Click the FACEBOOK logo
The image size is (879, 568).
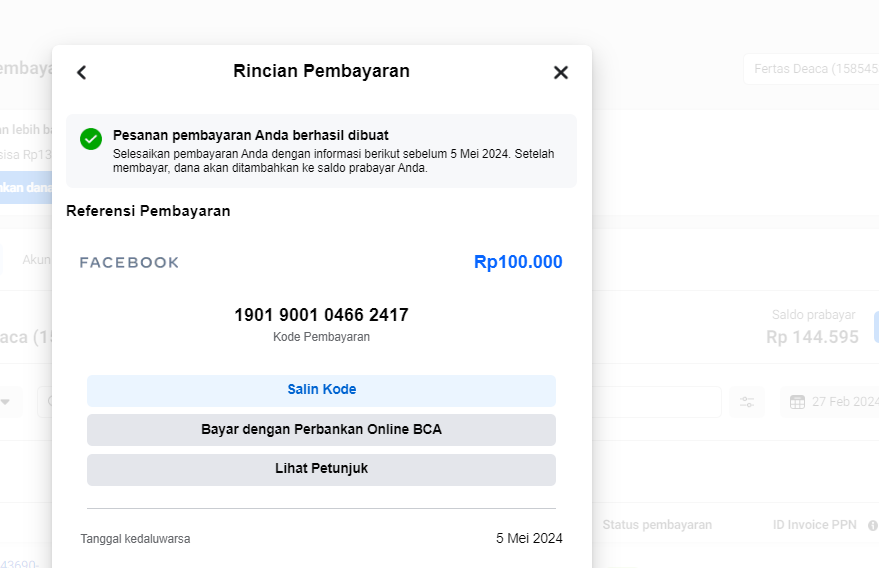[x=129, y=262]
